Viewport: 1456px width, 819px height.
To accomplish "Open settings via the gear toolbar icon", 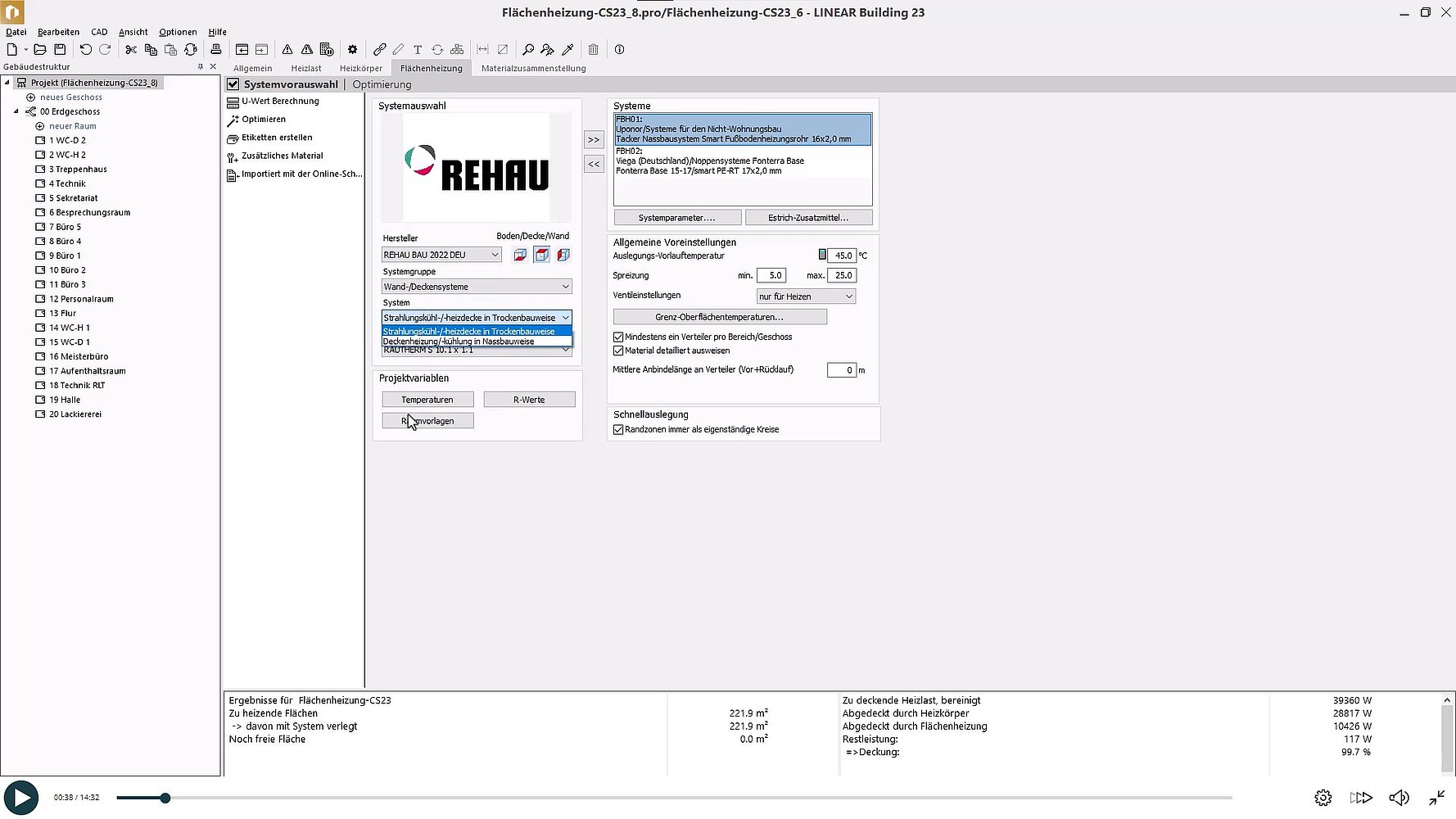I will pyautogui.click(x=353, y=49).
